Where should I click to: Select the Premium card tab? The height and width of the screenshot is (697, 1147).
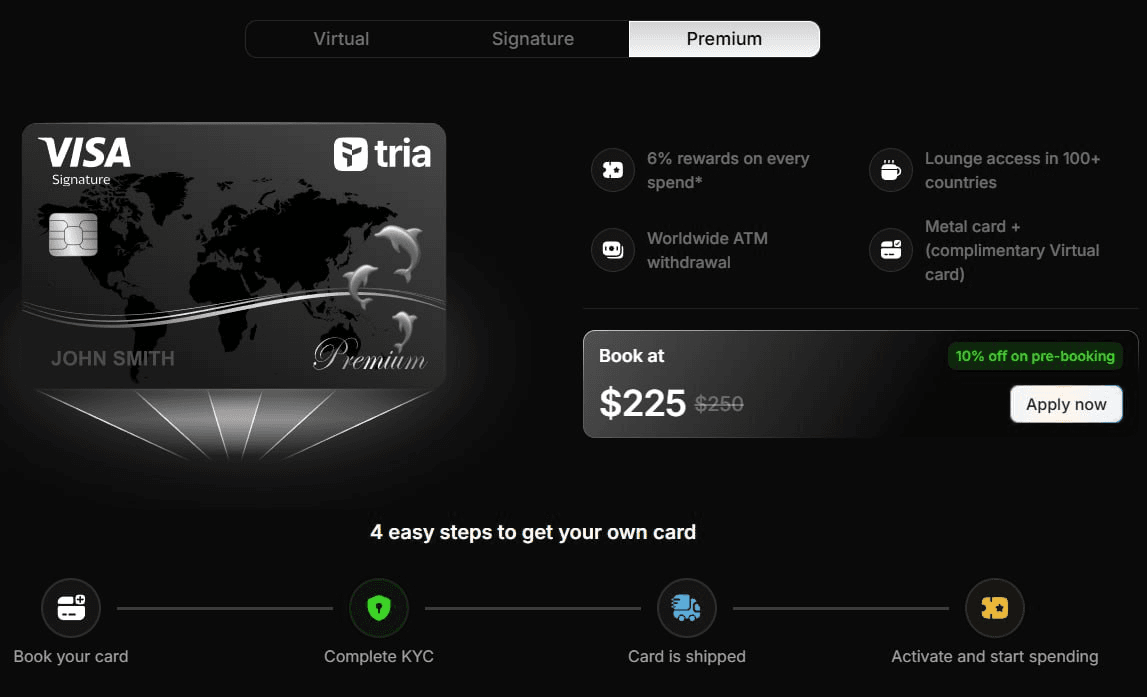coord(724,39)
